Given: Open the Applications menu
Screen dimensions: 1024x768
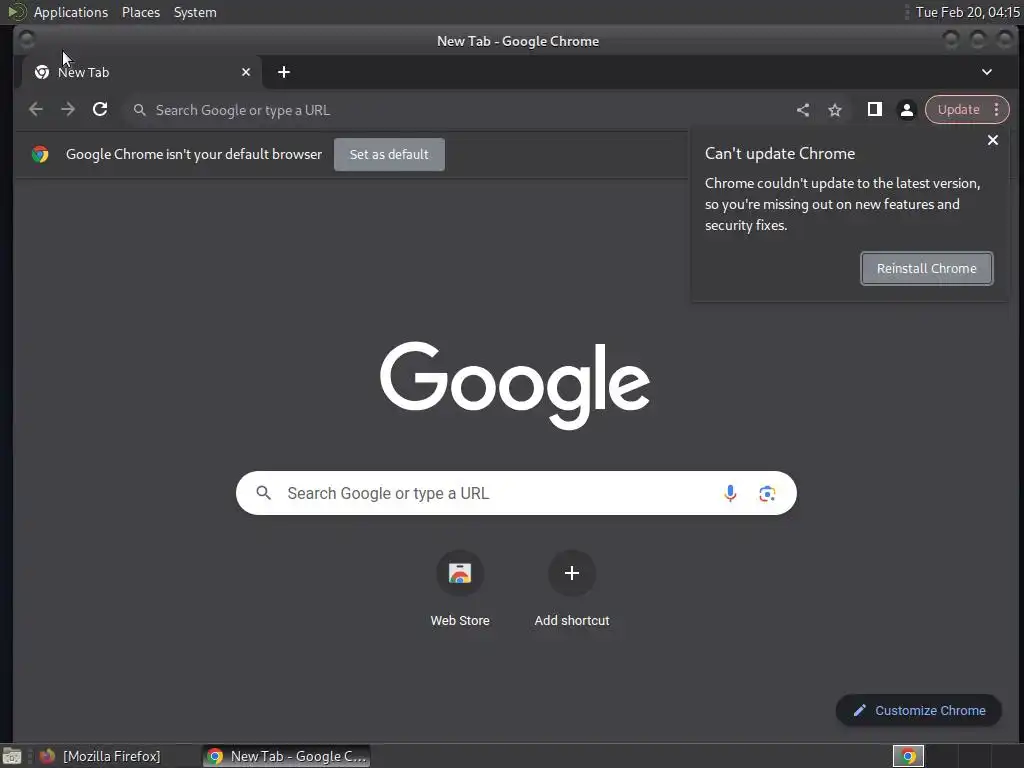Looking at the screenshot, I should 71,12.
